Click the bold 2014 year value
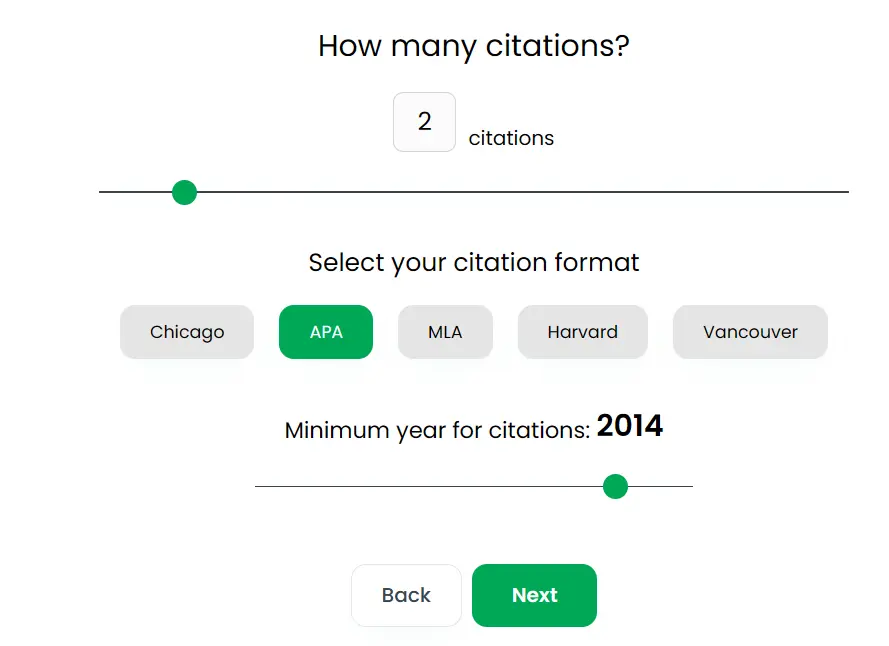 tap(630, 427)
